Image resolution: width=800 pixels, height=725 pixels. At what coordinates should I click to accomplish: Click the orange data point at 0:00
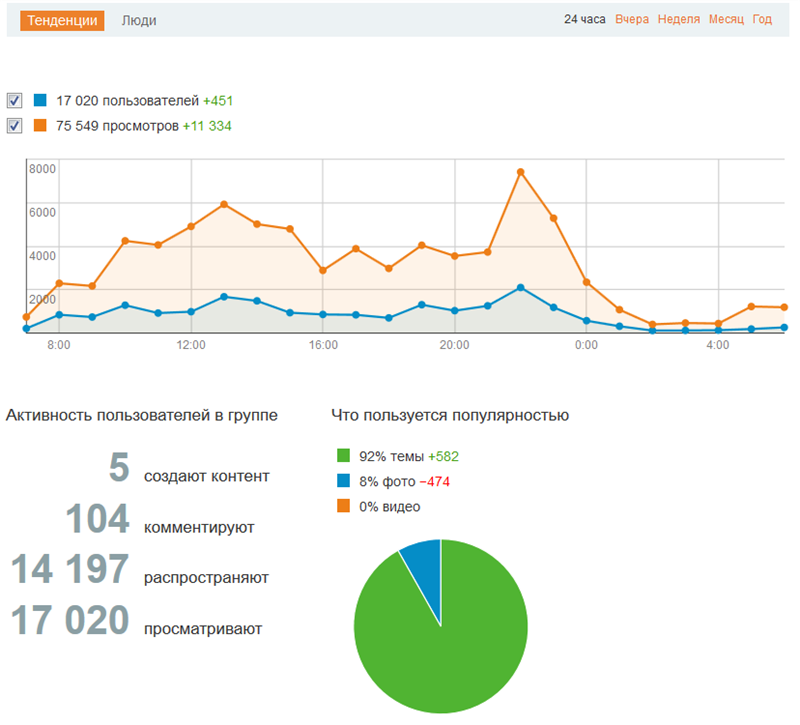point(586,282)
